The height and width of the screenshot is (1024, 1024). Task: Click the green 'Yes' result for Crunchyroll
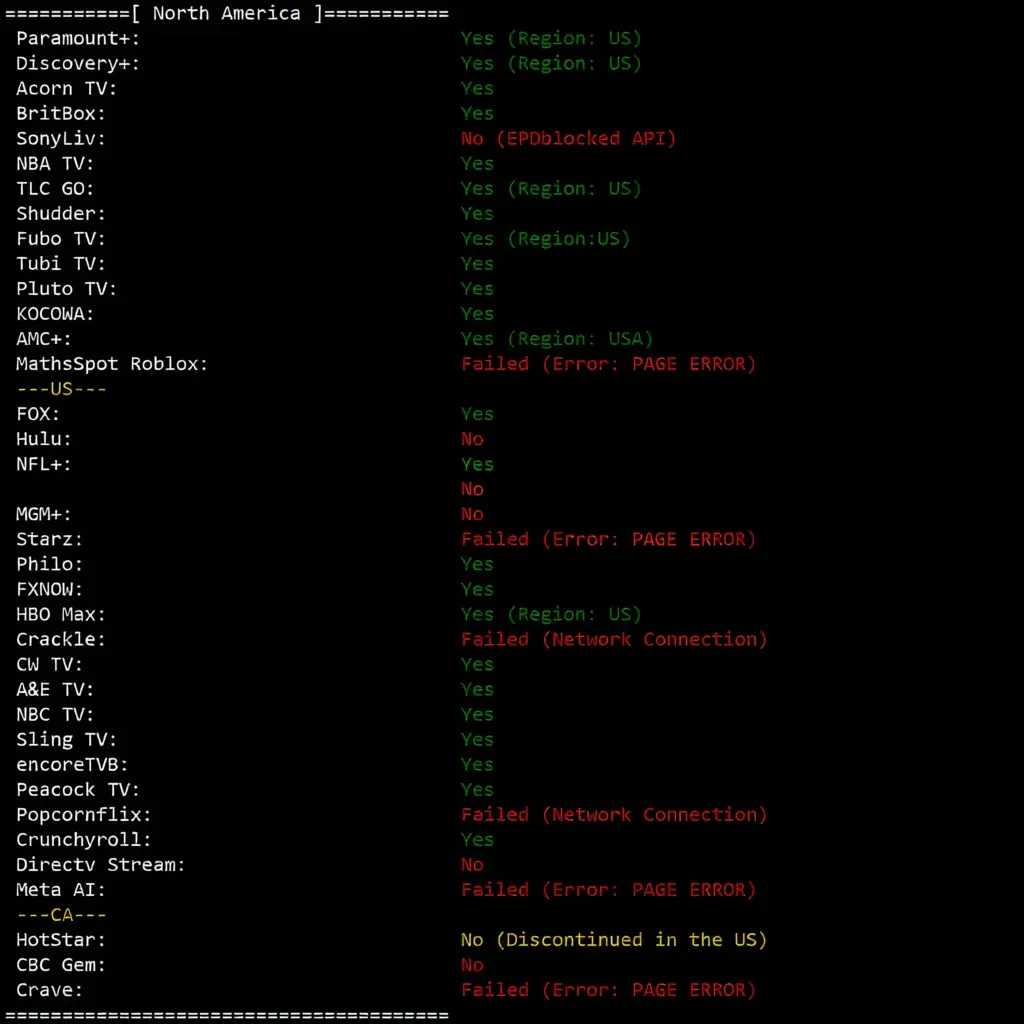(x=477, y=840)
